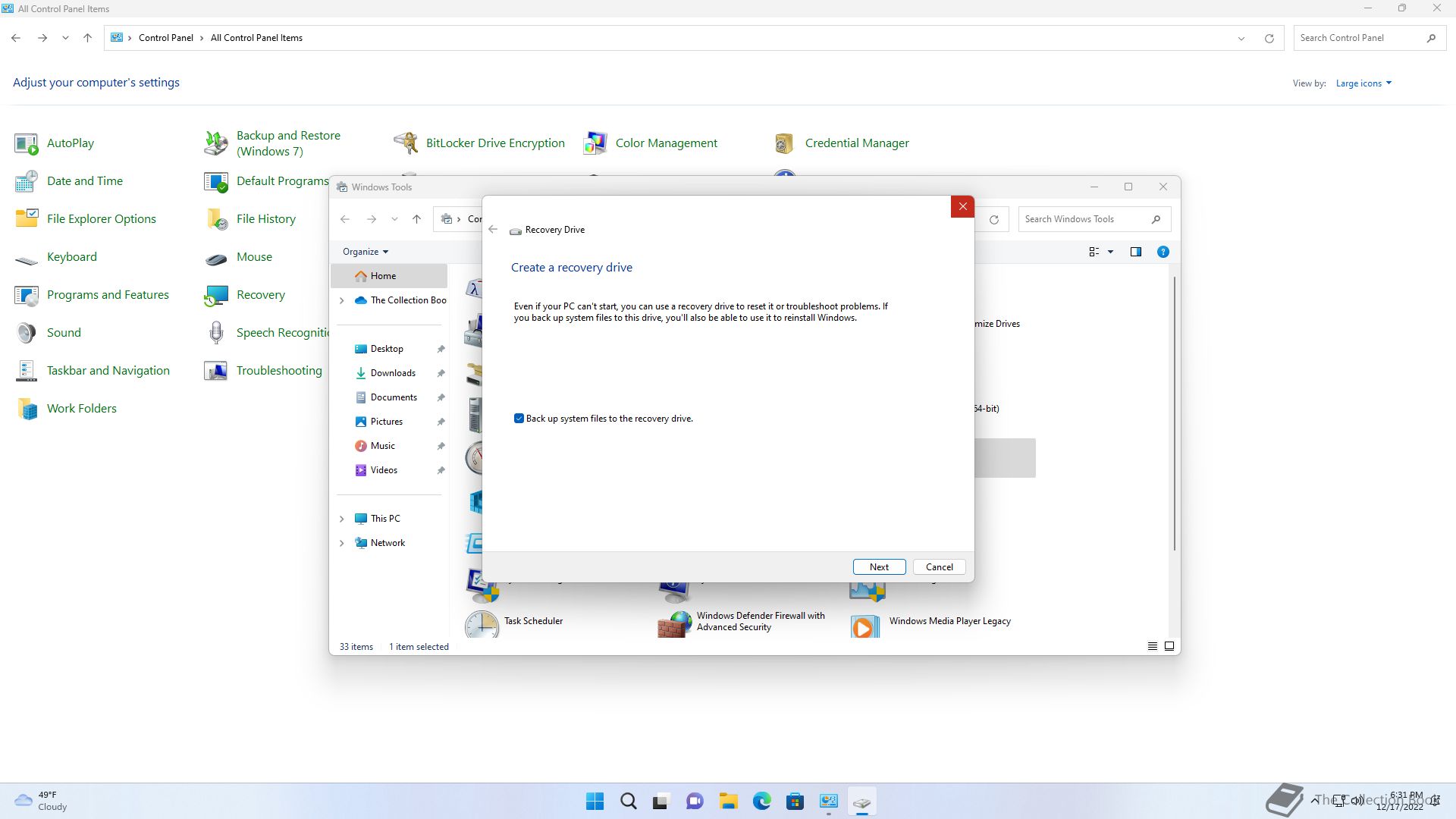The image size is (1456, 819).
Task: Open BitLocker Drive Encryption
Action: point(479,143)
